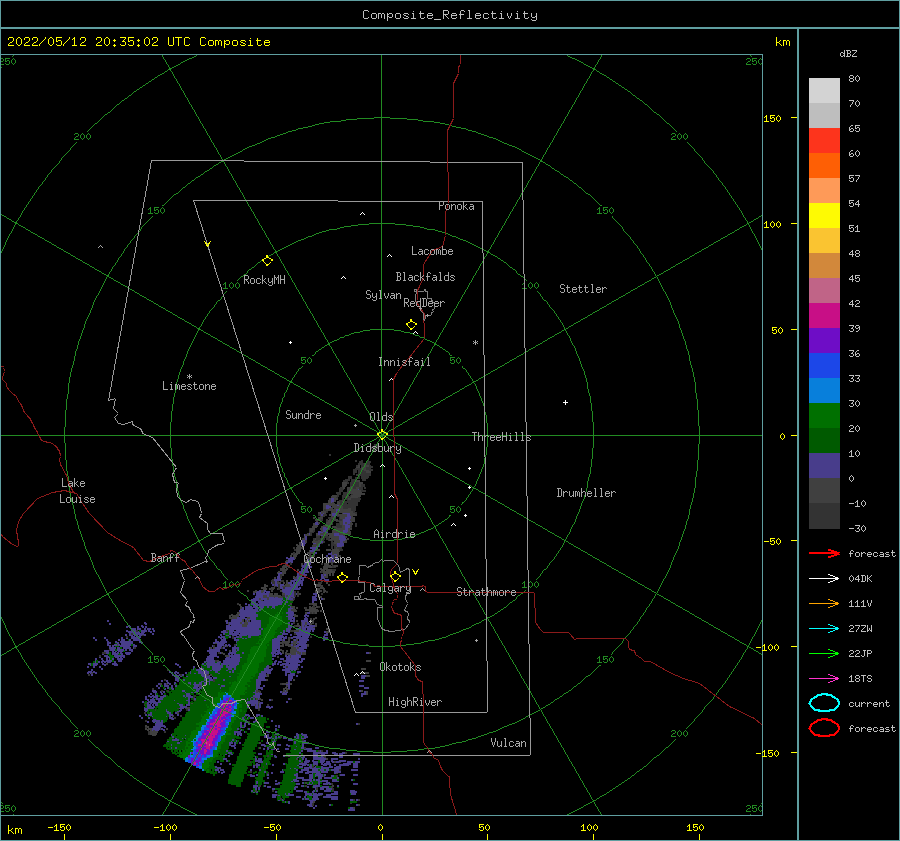The width and height of the screenshot is (900, 841).
Task: Click the Strathmore label
Action: click(x=486, y=592)
